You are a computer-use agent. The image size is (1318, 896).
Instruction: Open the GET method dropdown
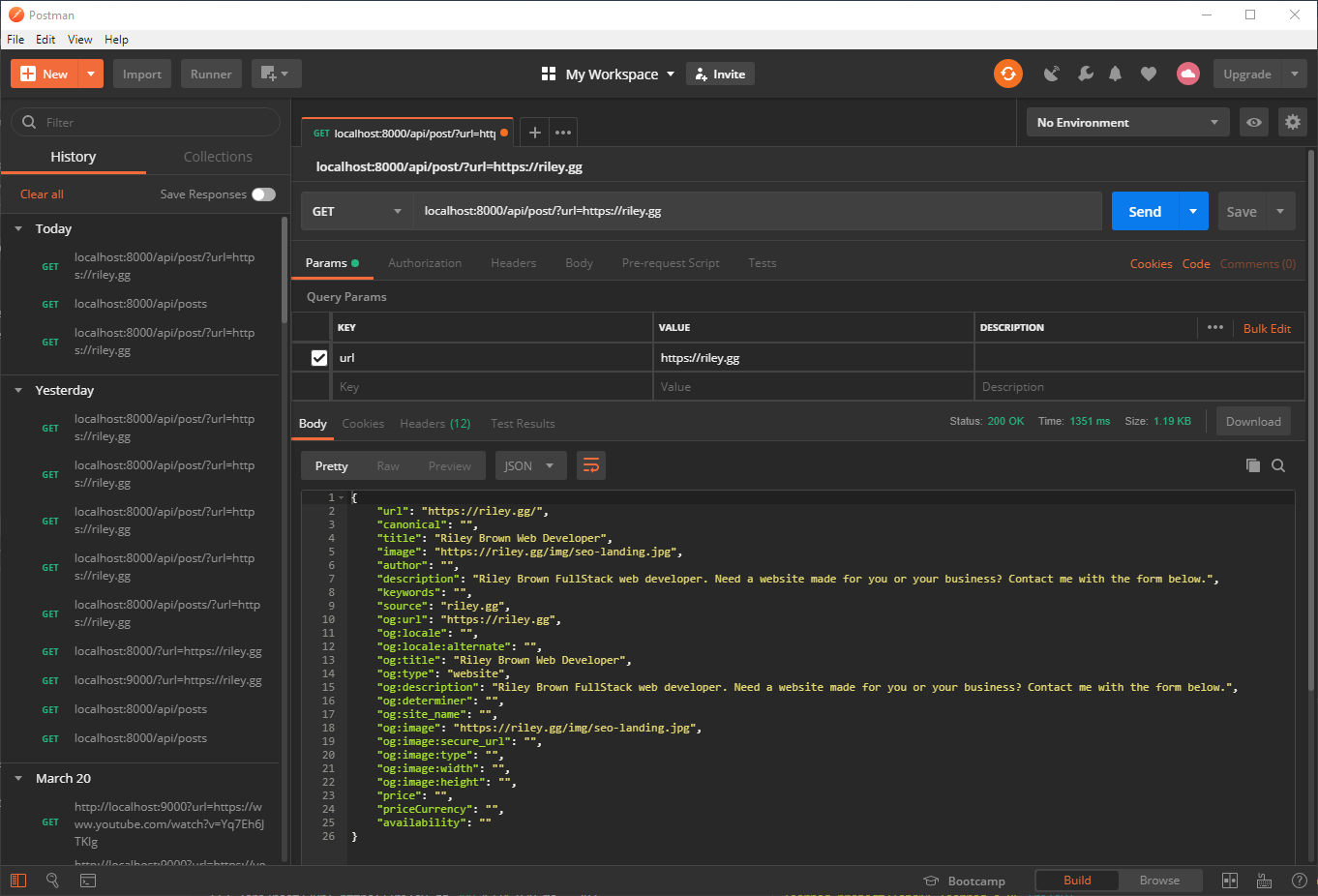[x=356, y=211]
